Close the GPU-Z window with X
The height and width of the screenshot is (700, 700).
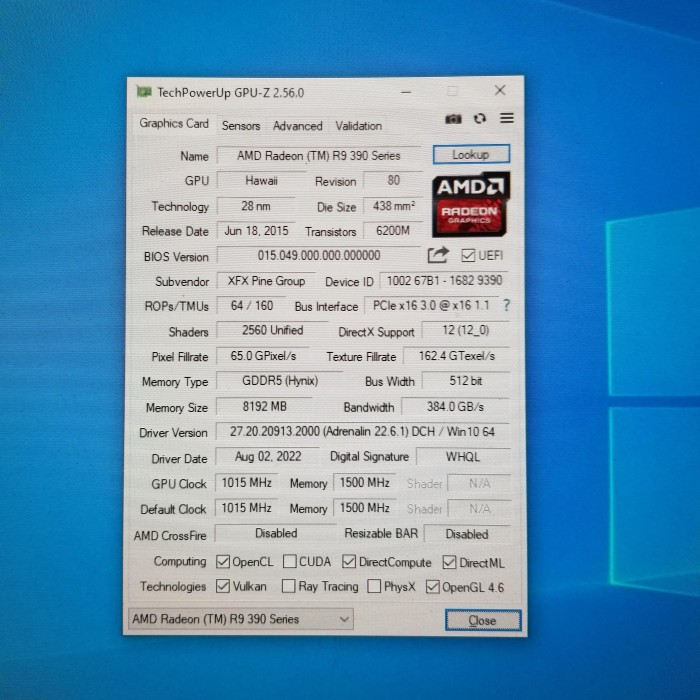[x=500, y=90]
